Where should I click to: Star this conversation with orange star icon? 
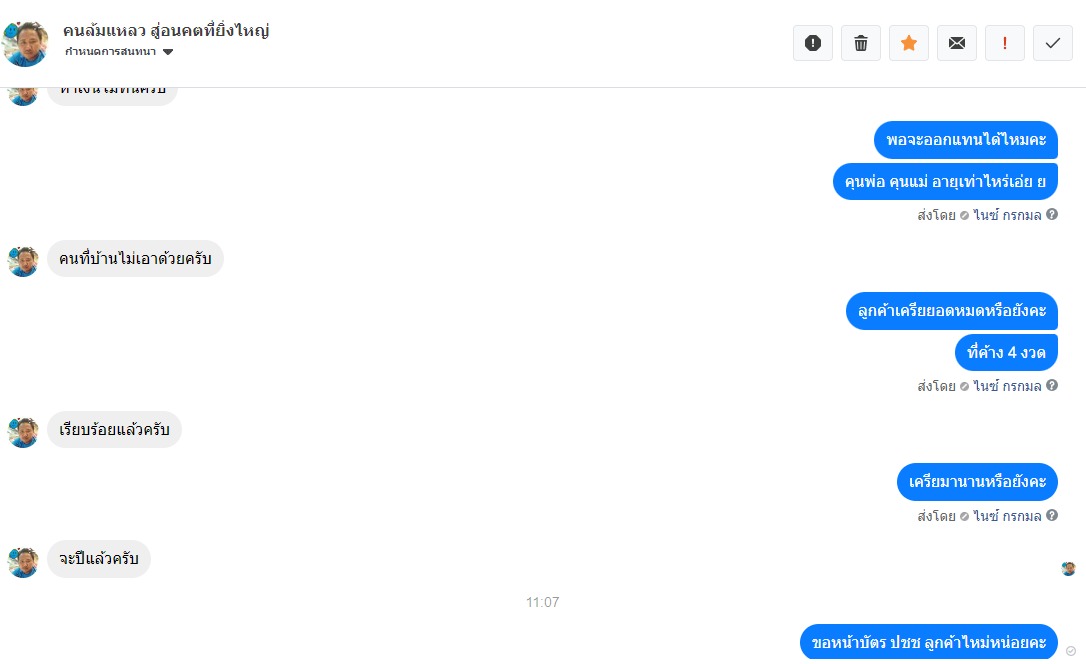[x=909, y=43]
